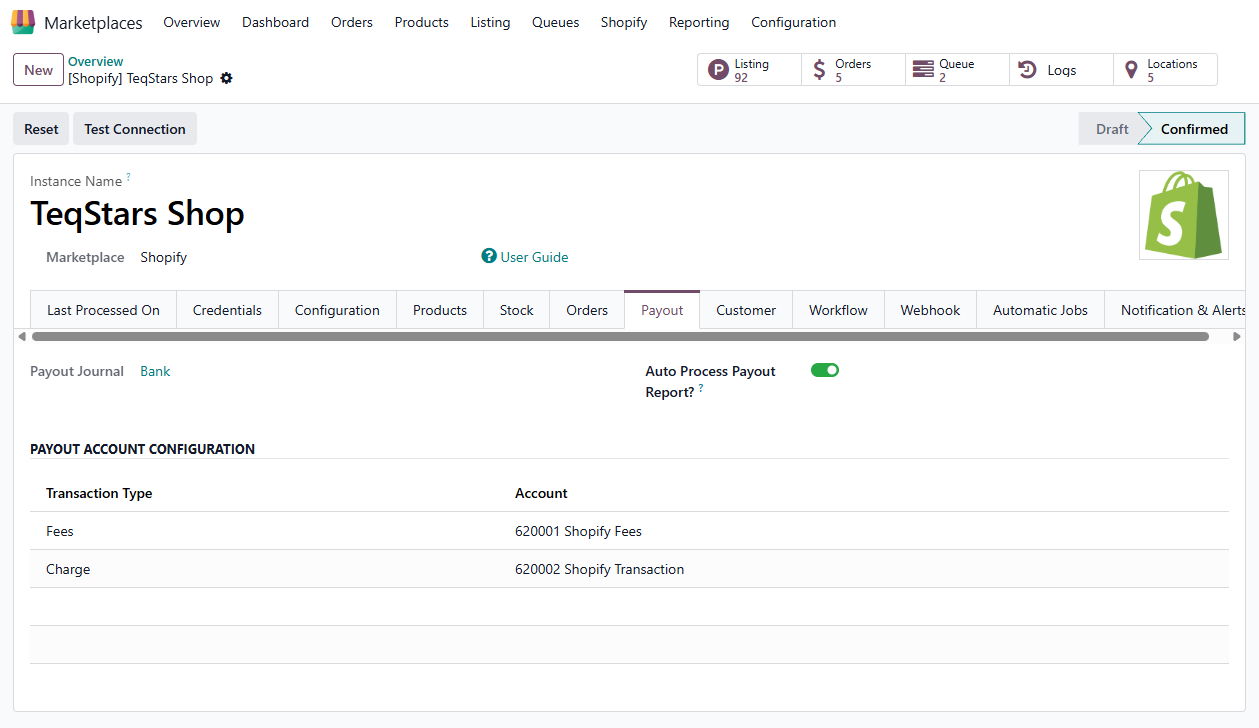Click the Locations map pin icon
Image resolution: width=1259 pixels, height=728 pixels.
tap(1131, 70)
